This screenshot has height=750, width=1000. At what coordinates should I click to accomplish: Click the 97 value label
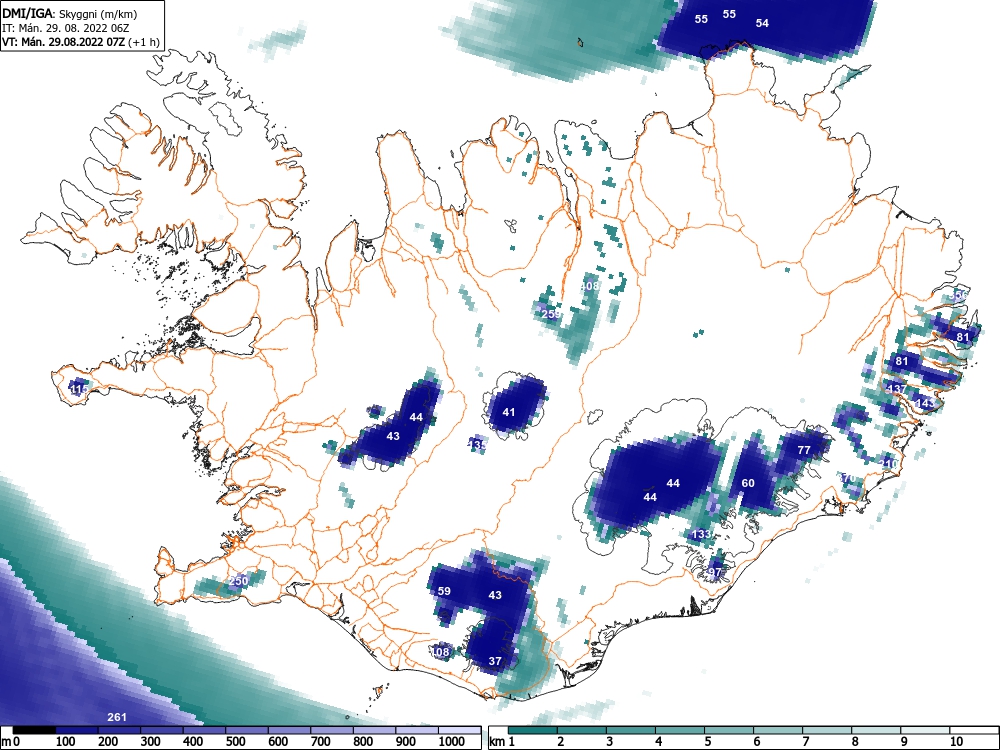(x=714, y=572)
